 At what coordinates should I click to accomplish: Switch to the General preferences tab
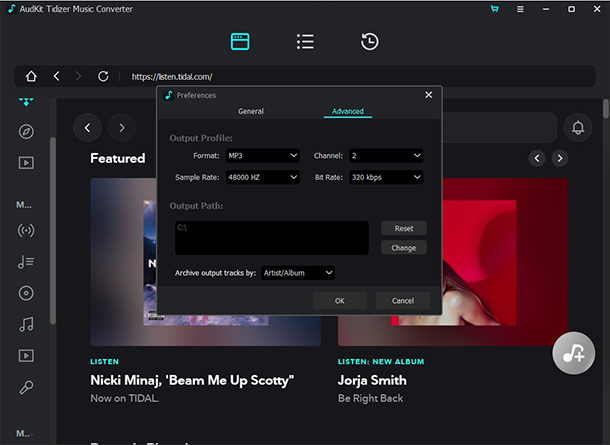pos(251,111)
